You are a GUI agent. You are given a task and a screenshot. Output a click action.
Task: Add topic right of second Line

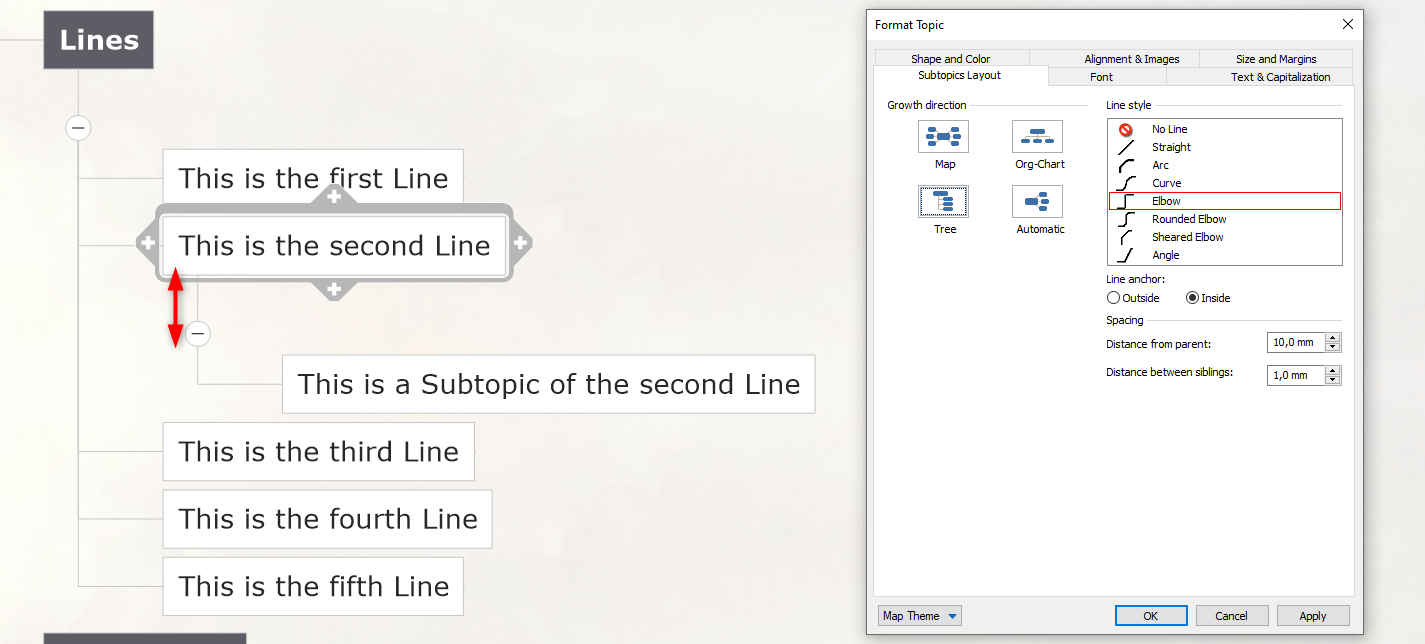coord(521,243)
